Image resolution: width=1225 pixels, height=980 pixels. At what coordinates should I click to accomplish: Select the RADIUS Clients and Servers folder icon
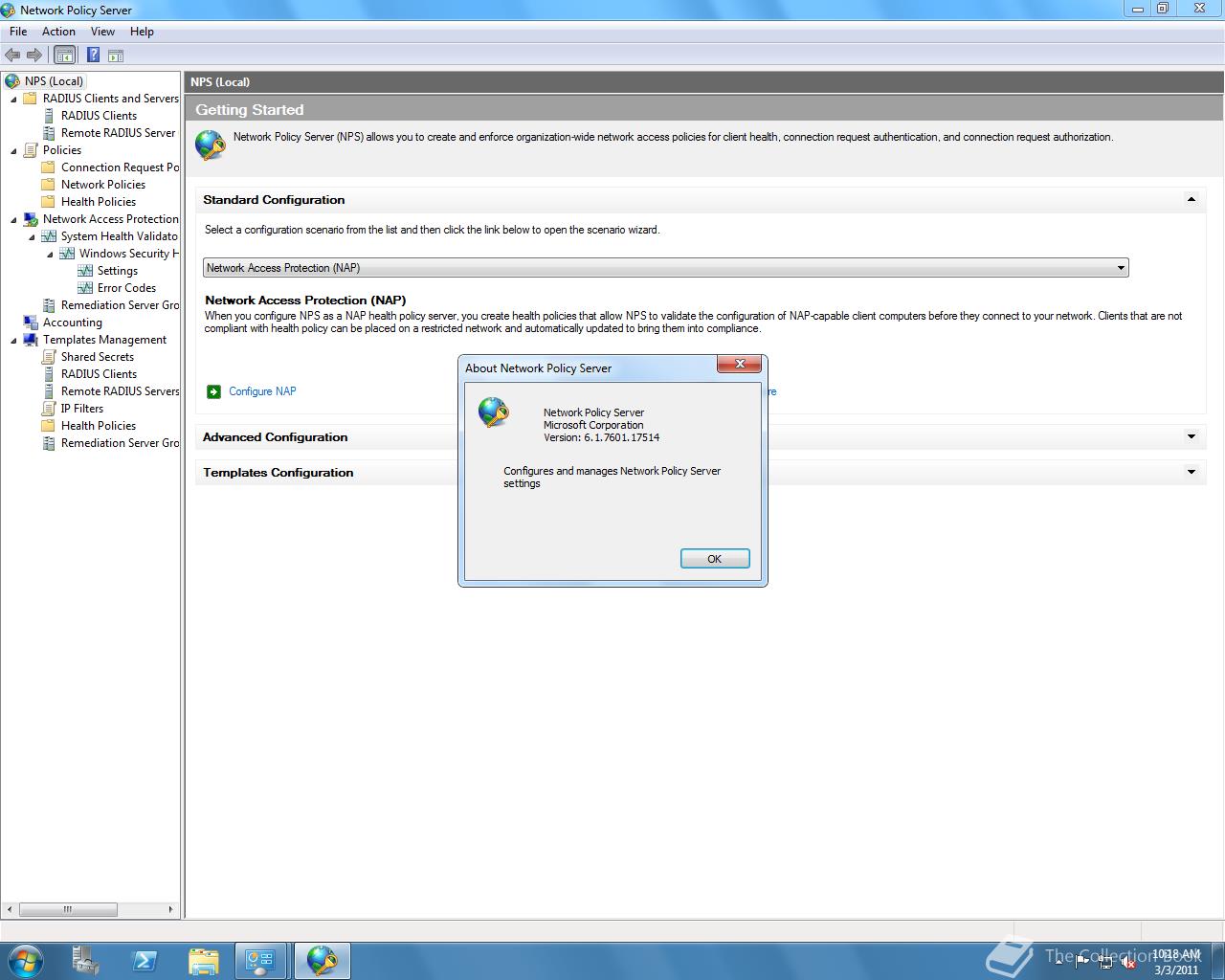coord(31,99)
